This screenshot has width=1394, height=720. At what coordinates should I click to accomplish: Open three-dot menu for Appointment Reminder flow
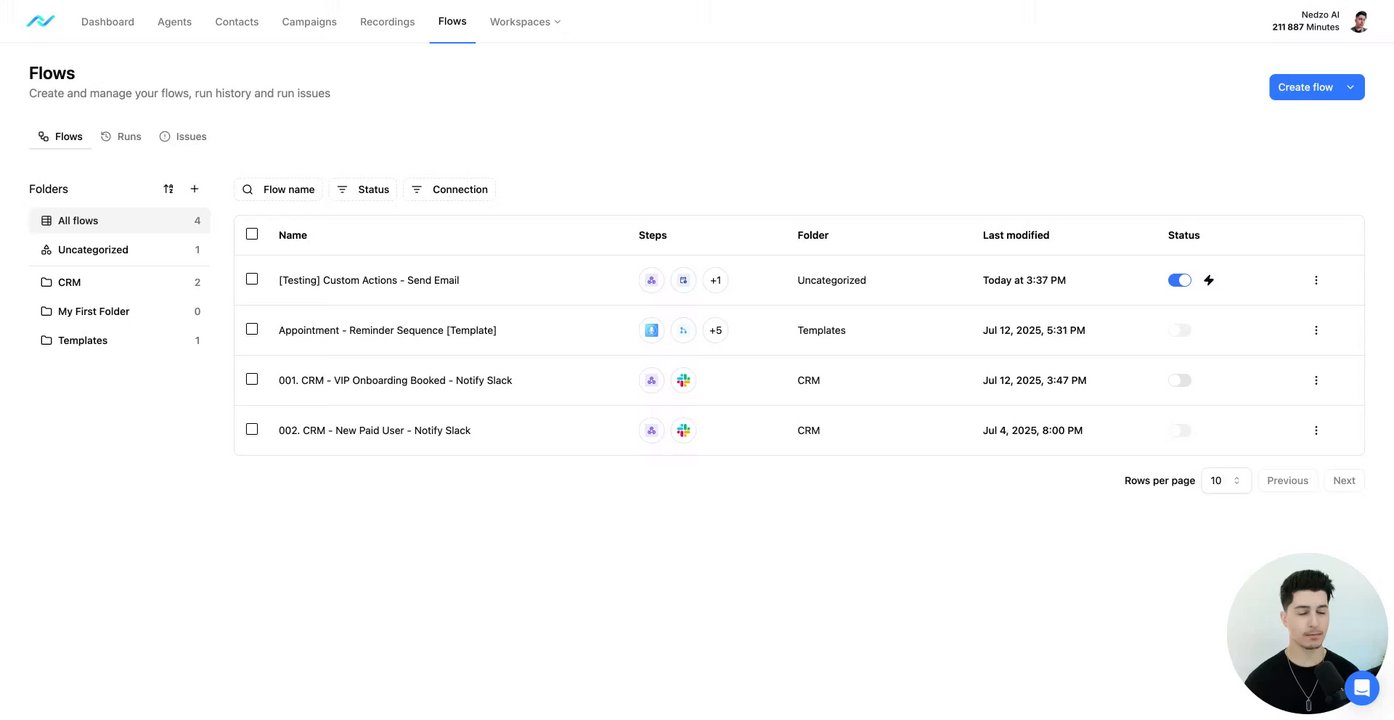pyautogui.click(x=1315, y=331)
